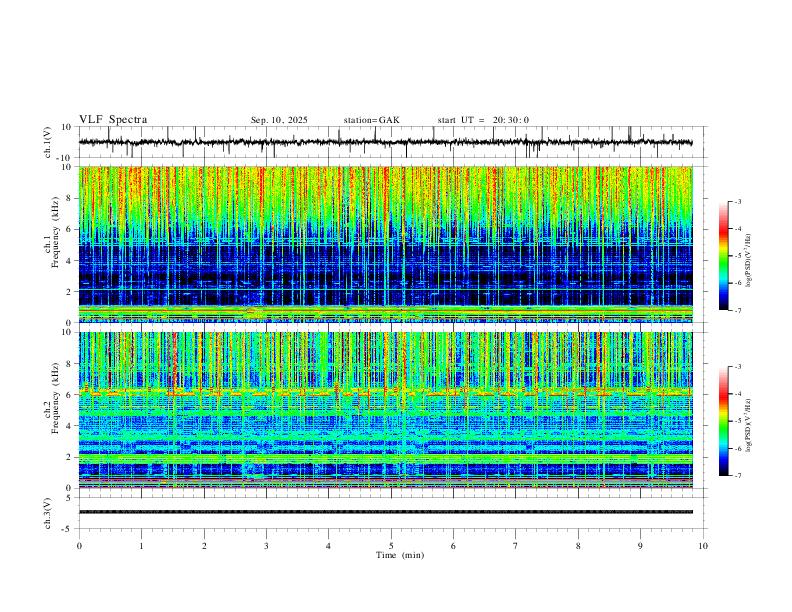Click the "10" tick label on time axis
This screenshot has width=792, height=612.
click(x=703, y=546)
